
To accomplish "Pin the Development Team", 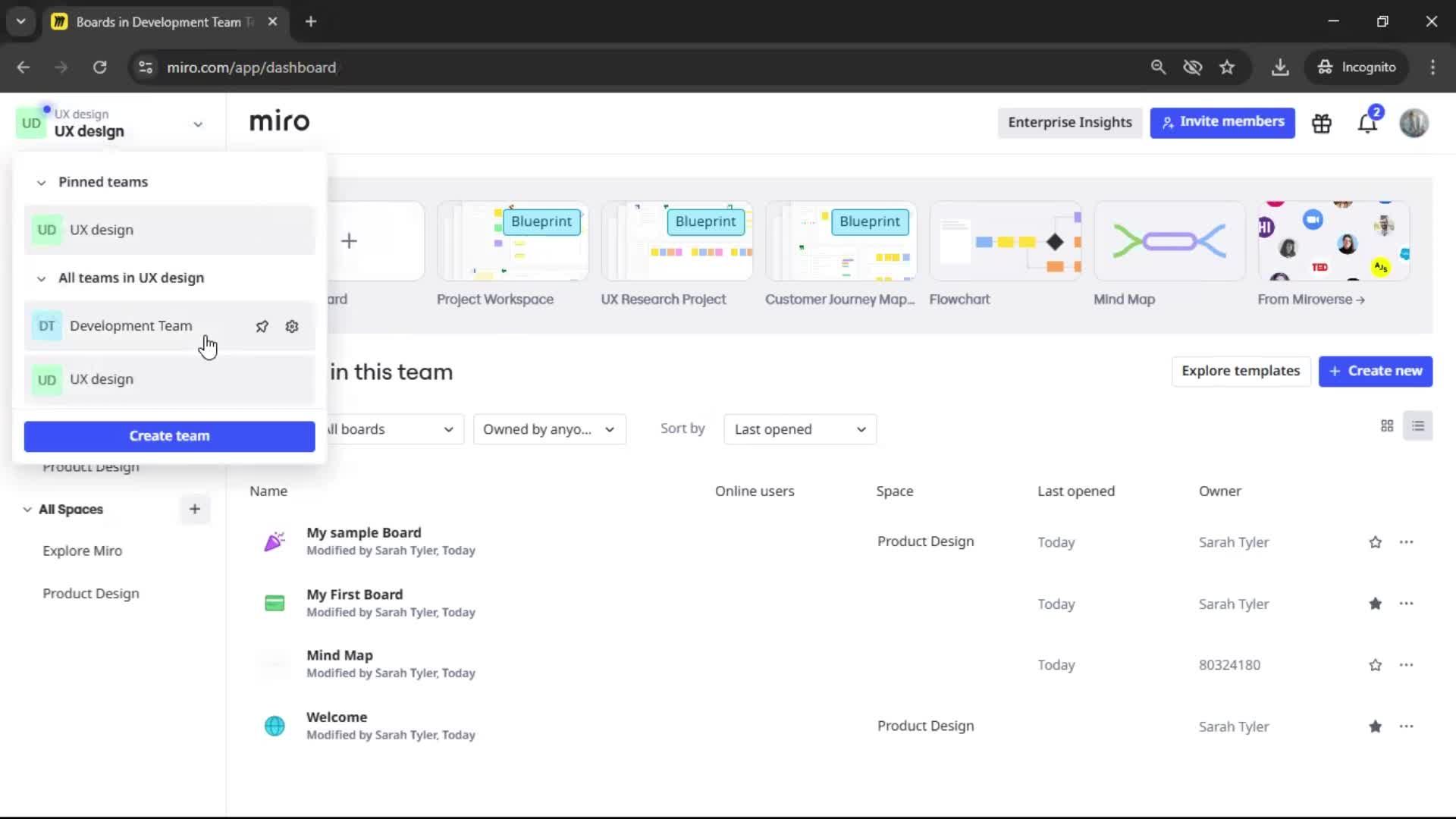I will (262, 326).
